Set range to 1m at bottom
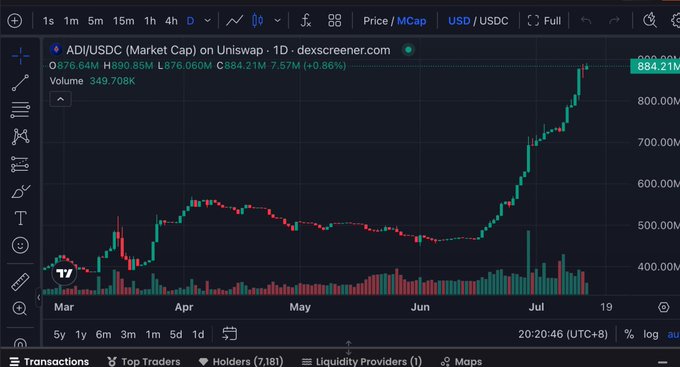The height and width of the screenshot is (367, 680). 153,334
